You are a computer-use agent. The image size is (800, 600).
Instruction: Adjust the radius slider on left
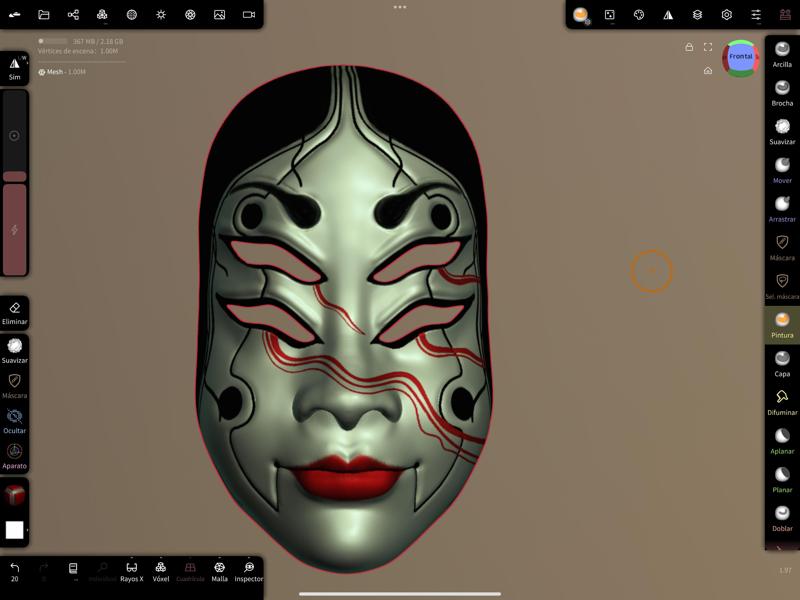(x=14, y=136)
